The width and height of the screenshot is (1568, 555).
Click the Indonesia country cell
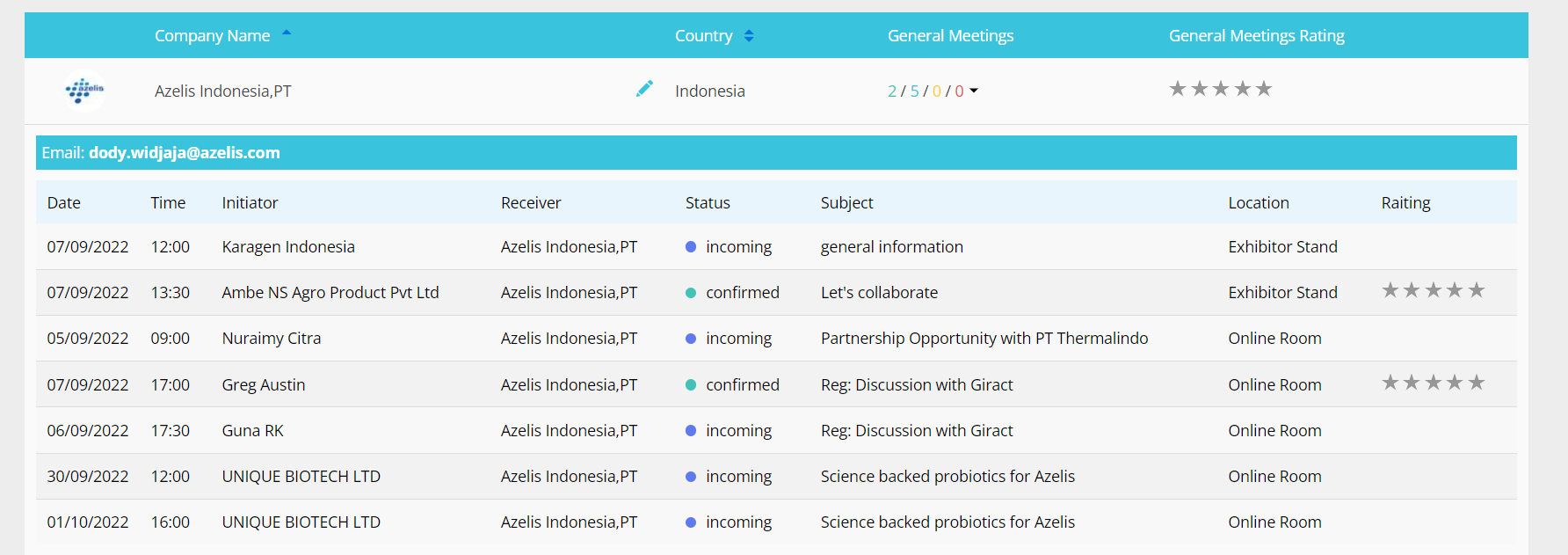tap(710, 91)
